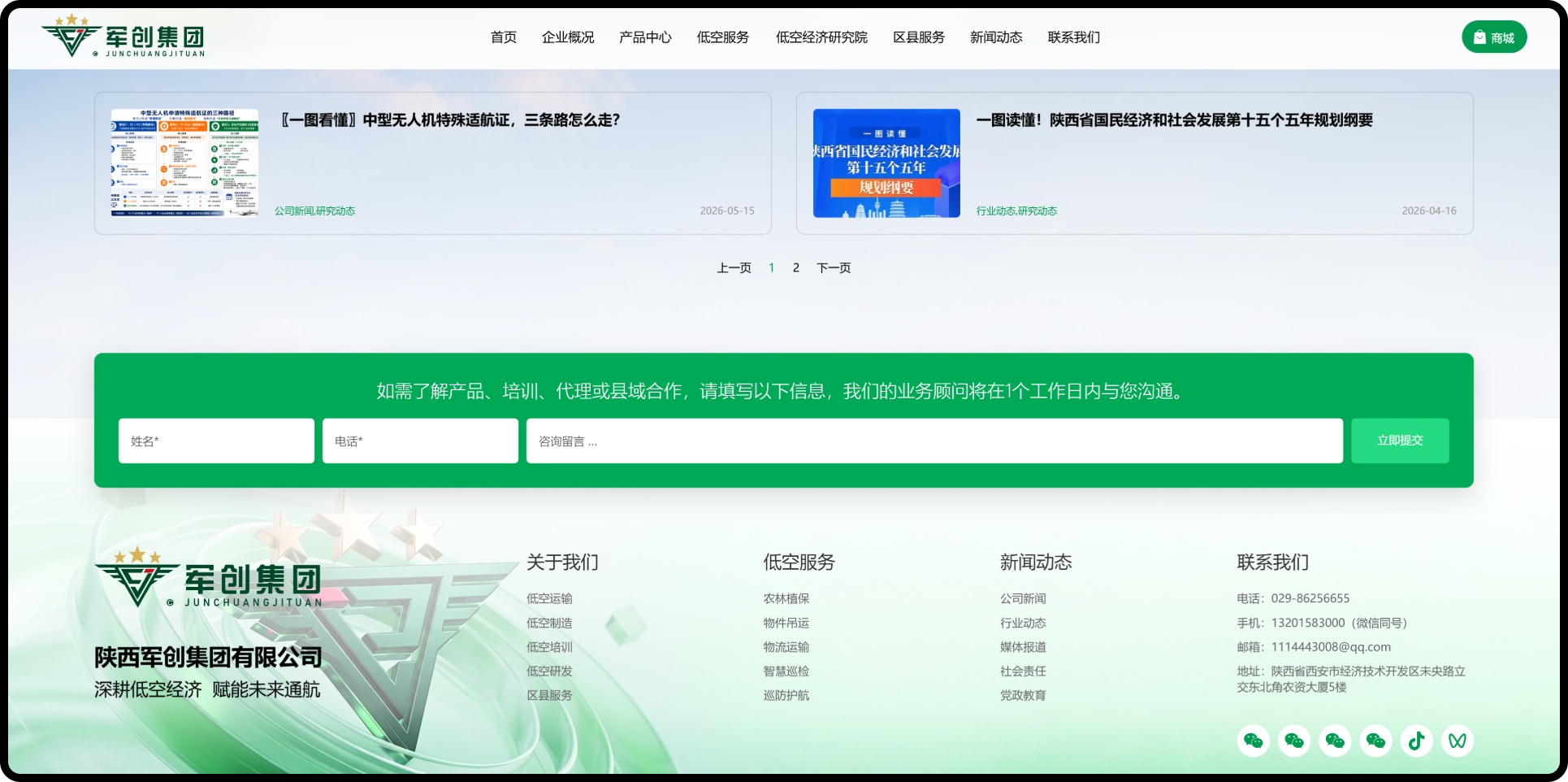Open the 企业概况 menu item
This screenshot has width=1568, height=782.
[x=568, y=37]
